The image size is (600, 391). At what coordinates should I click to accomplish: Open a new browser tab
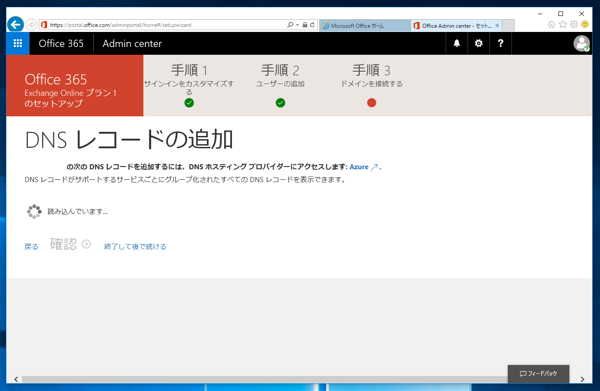click(508, 26)
